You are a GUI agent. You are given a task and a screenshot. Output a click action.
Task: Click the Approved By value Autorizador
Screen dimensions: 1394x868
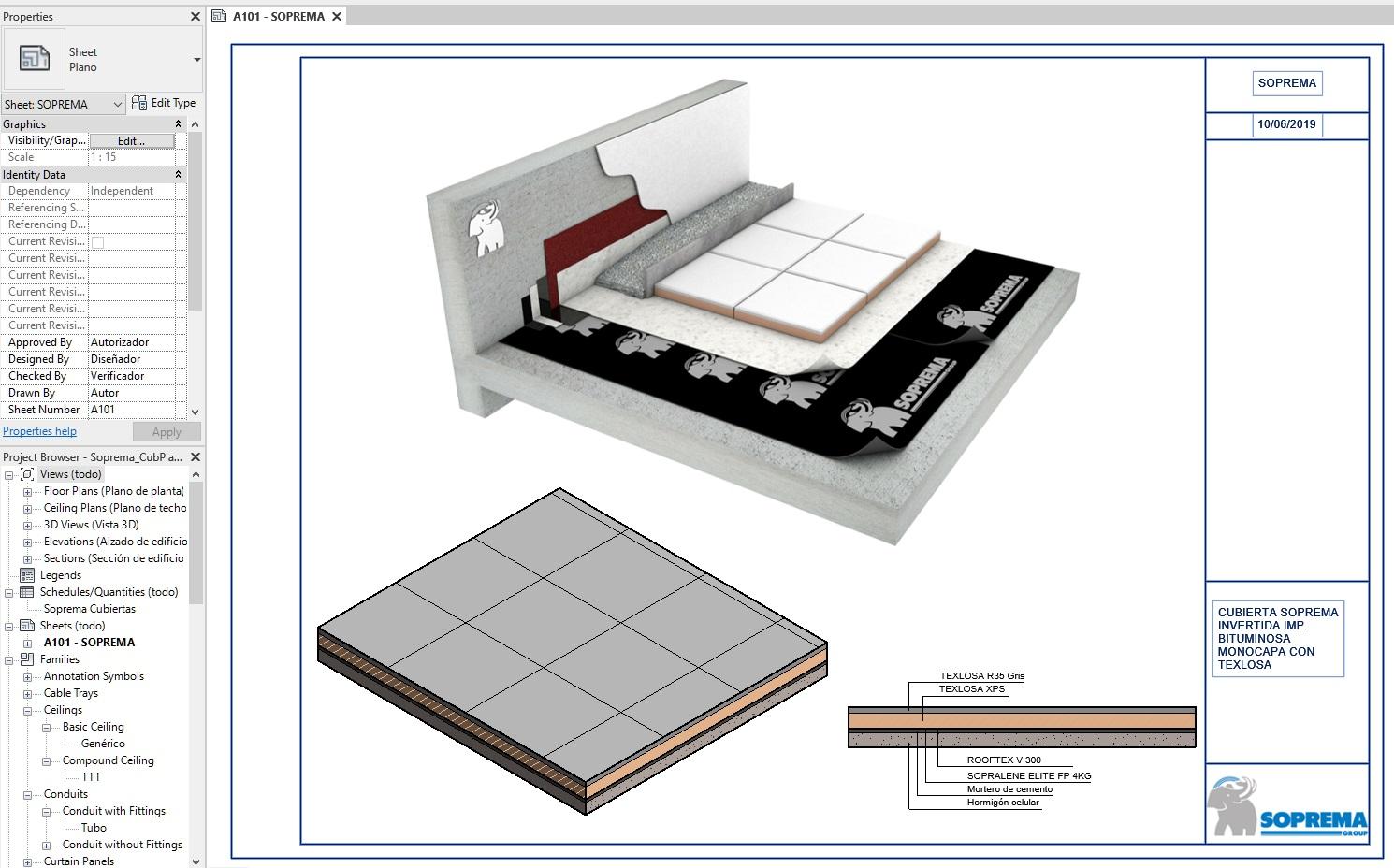click(132, 342)
